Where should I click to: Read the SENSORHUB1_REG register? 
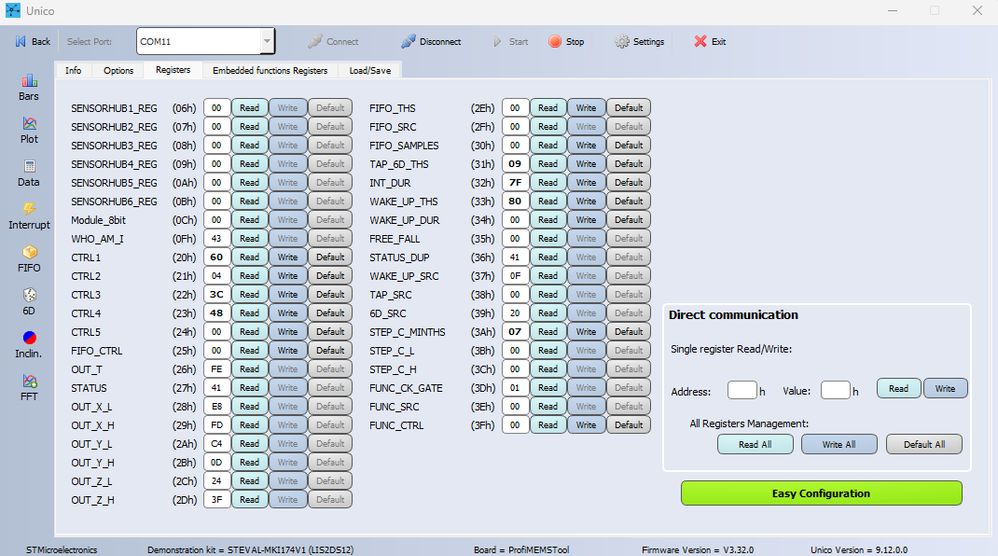click(250, 108)
